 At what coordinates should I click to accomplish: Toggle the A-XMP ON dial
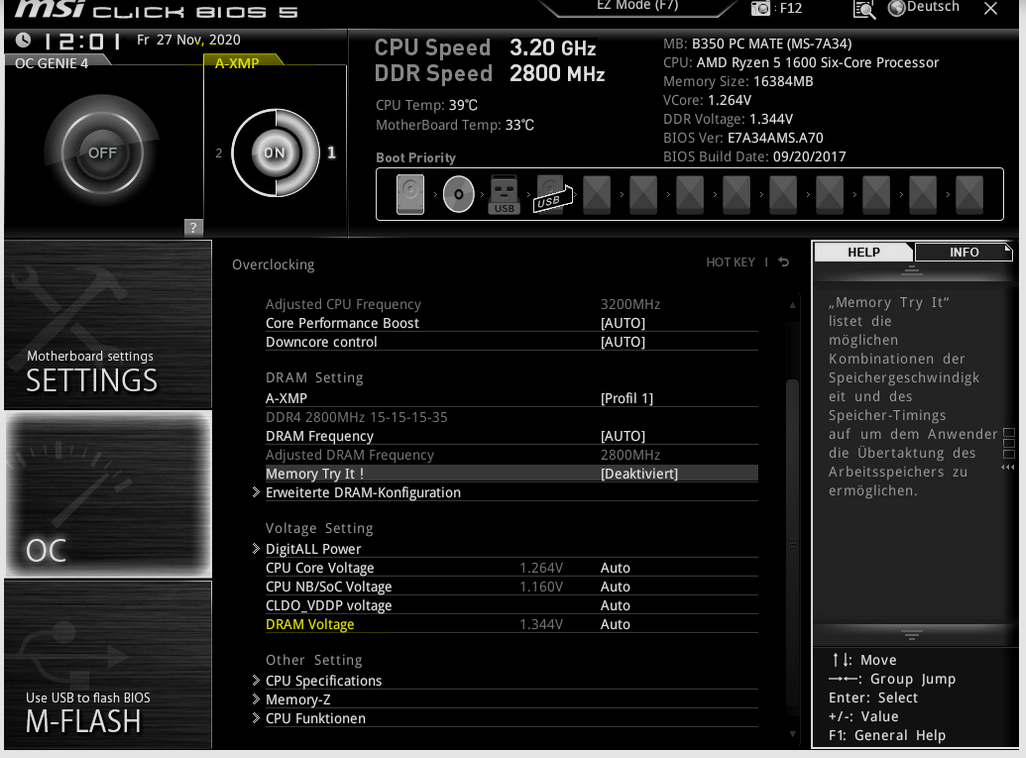coord(275,153)
